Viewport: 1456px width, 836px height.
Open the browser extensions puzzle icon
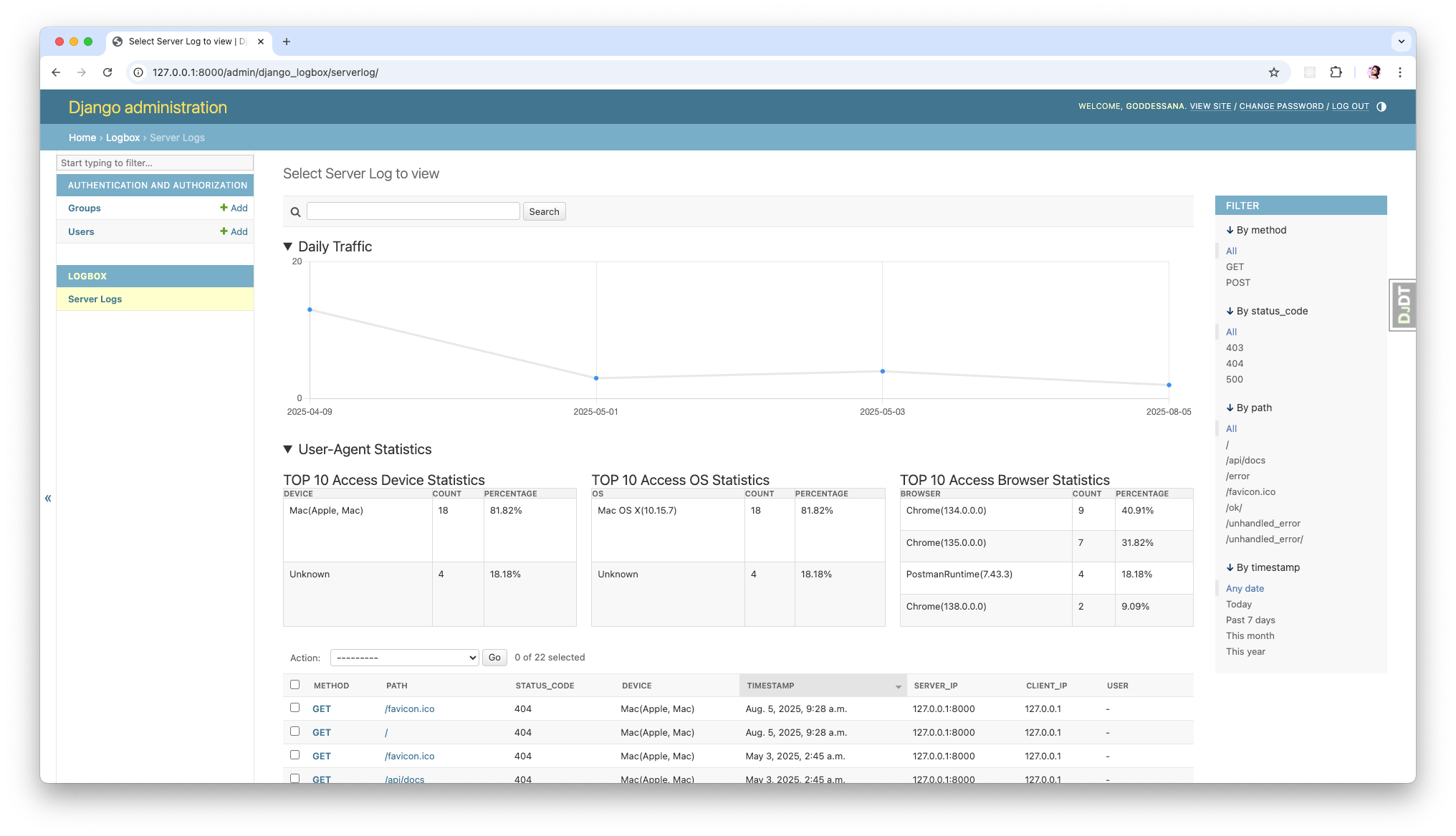click(x=1336, y=72)
